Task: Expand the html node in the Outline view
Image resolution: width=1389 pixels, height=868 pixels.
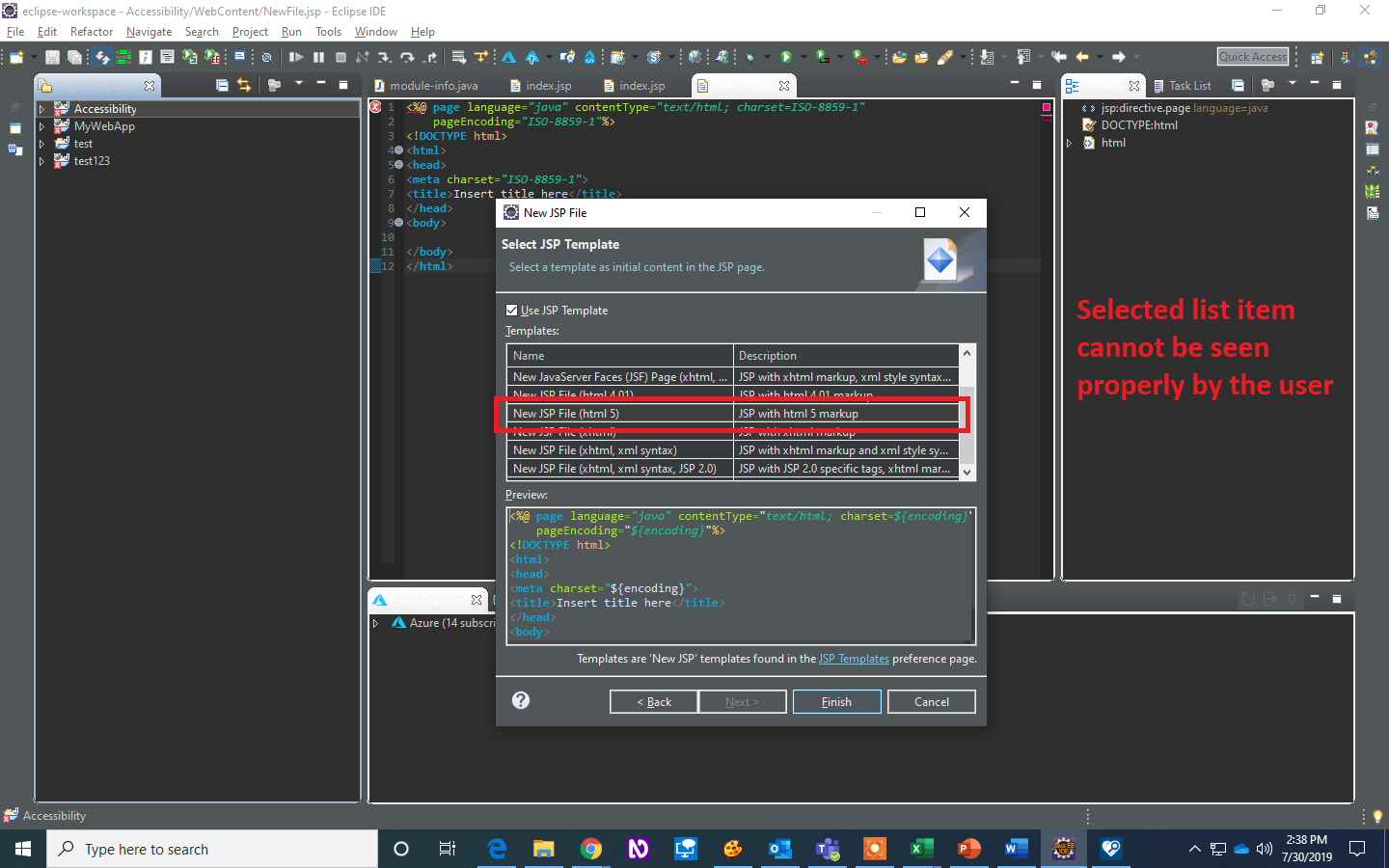Action: (1071, 142)
